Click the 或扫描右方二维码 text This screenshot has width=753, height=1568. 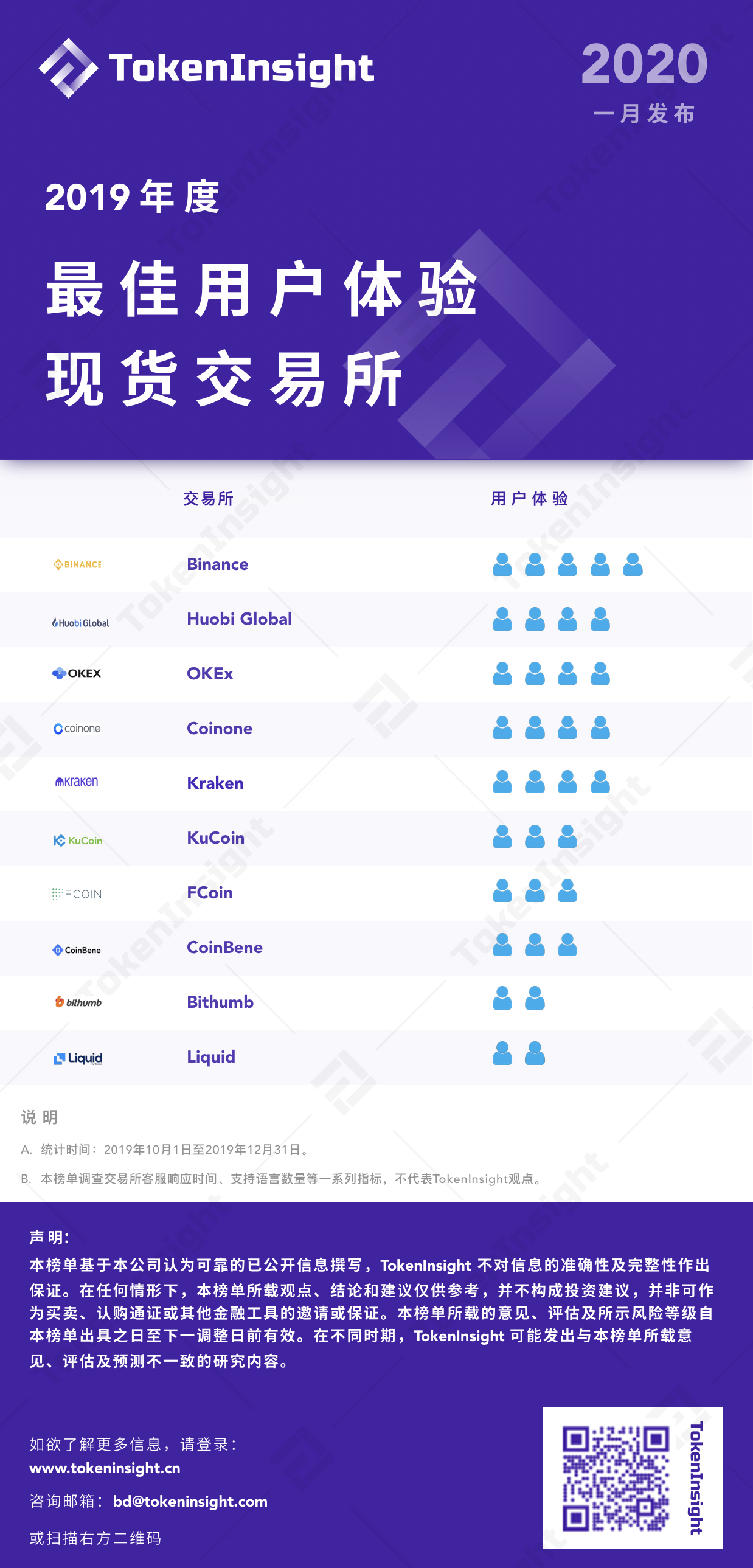pyautogui.click(x=95, y=1538)
